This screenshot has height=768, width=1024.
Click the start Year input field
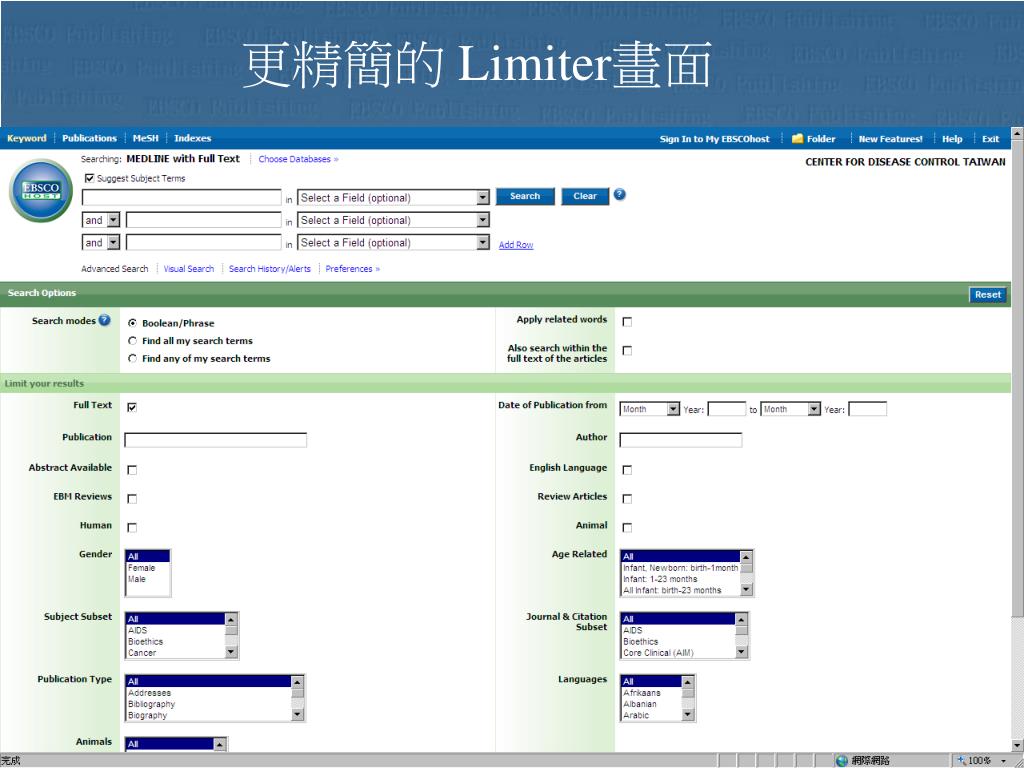click(x=727, y=409)
